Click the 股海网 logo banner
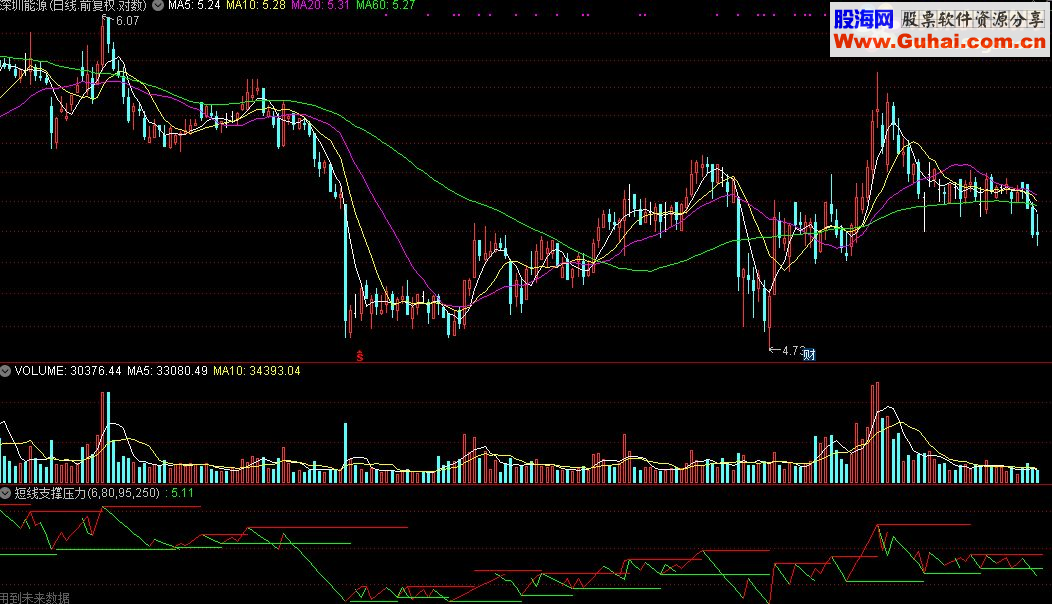Viewport: 1052px width, 604px height. click(864, 19)
